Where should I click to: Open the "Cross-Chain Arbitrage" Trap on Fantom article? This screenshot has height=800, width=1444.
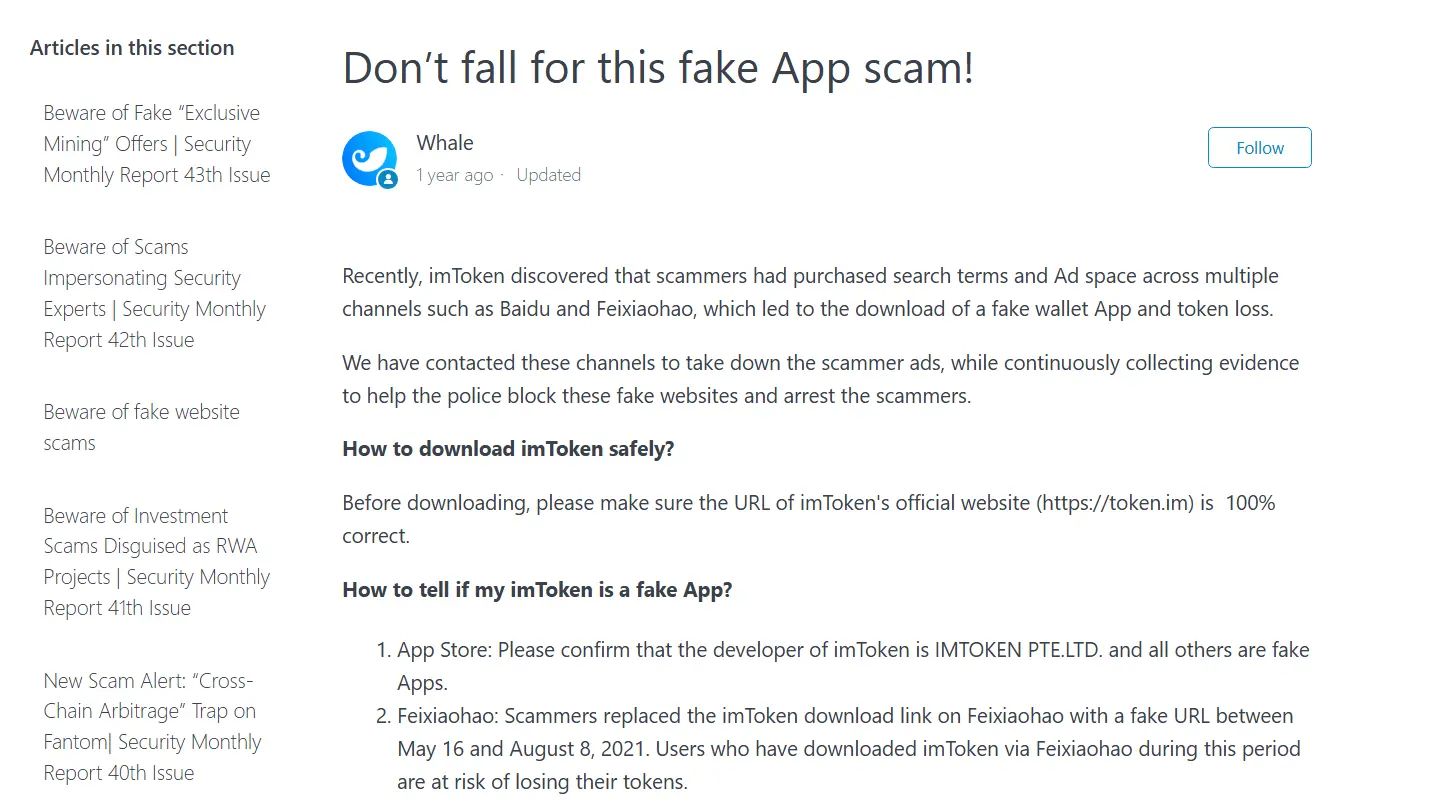coord(152,726)
